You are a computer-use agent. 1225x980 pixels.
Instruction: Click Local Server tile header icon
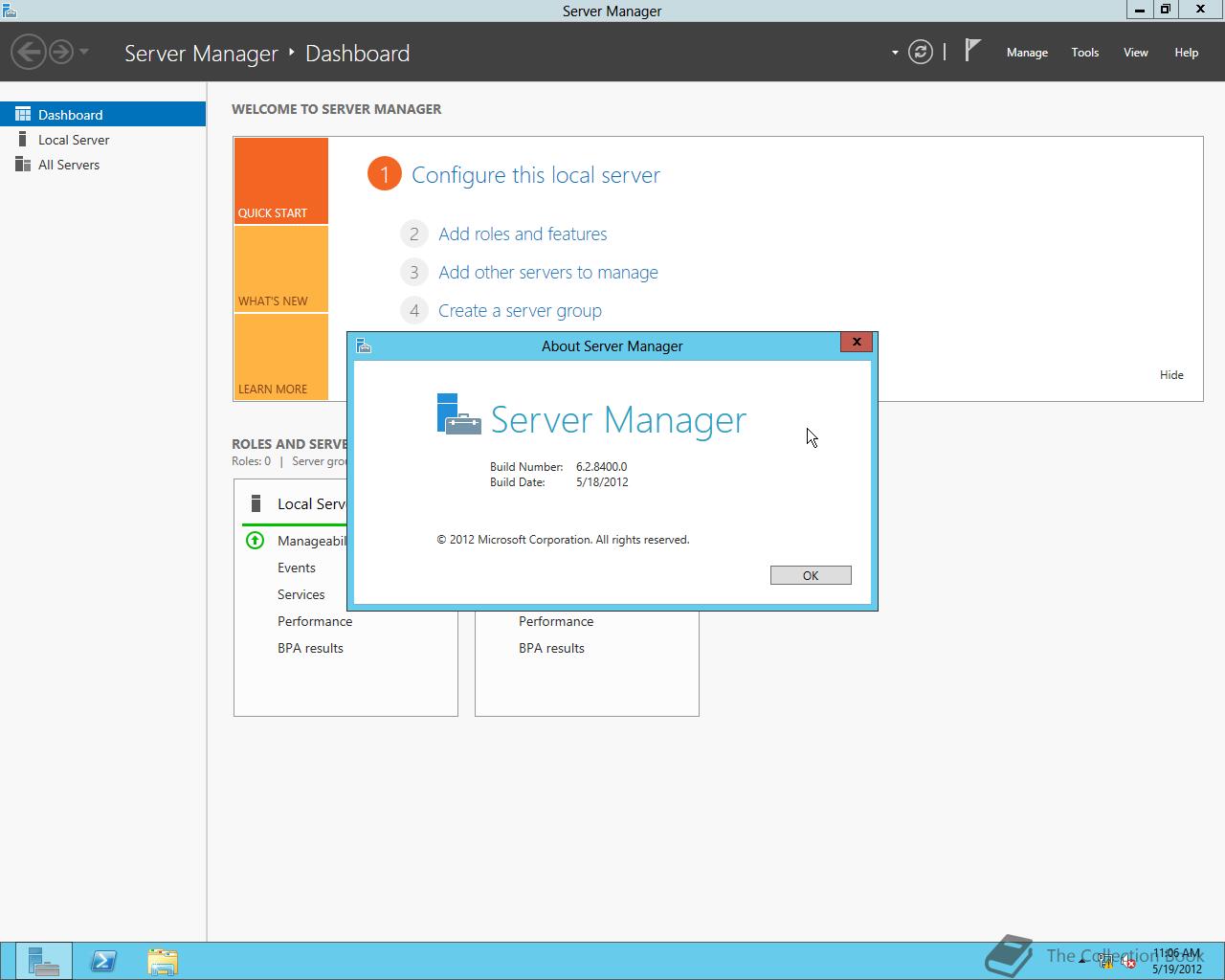(256, 503)
